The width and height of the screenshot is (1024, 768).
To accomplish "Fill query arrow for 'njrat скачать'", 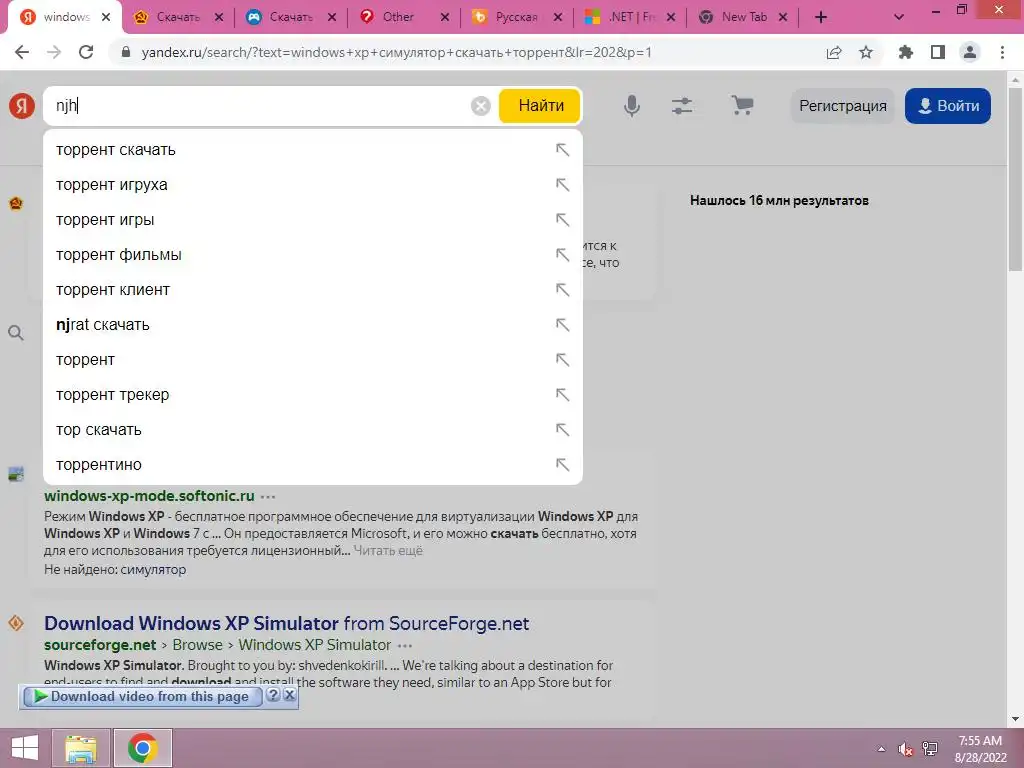I will point(562,325).
